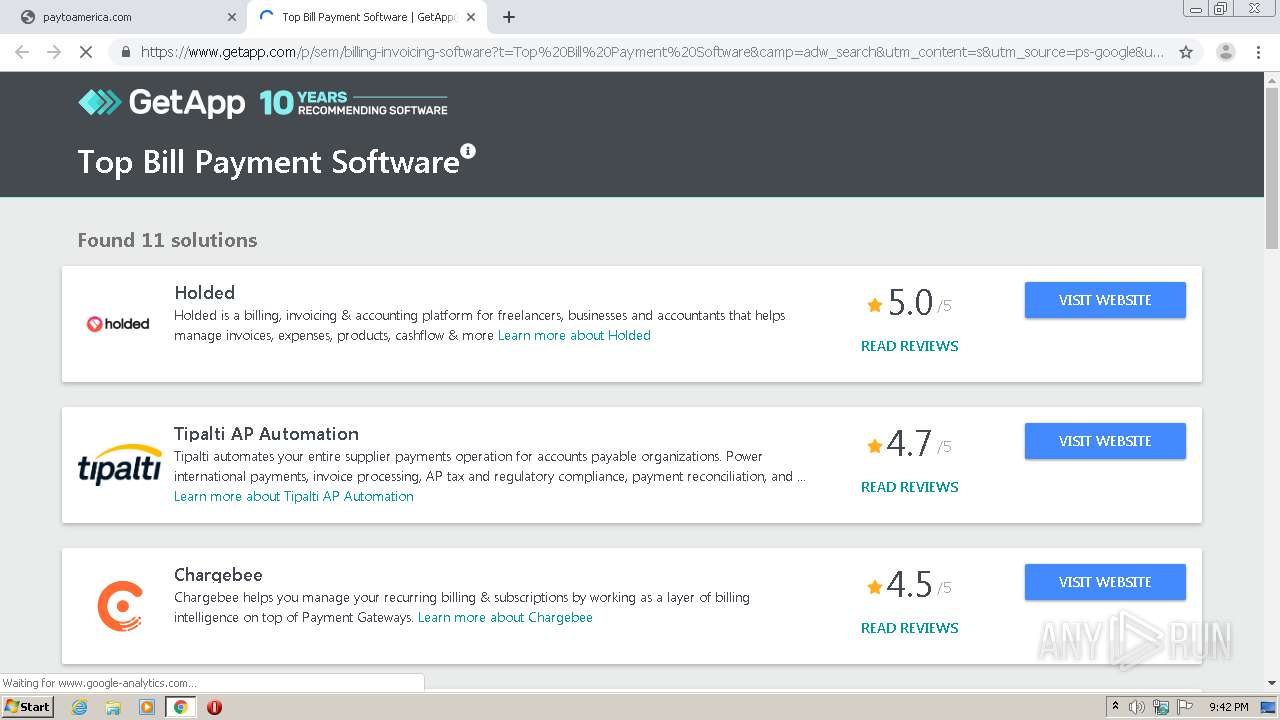Bookmark this page with the star icon

pos(1186,52)
